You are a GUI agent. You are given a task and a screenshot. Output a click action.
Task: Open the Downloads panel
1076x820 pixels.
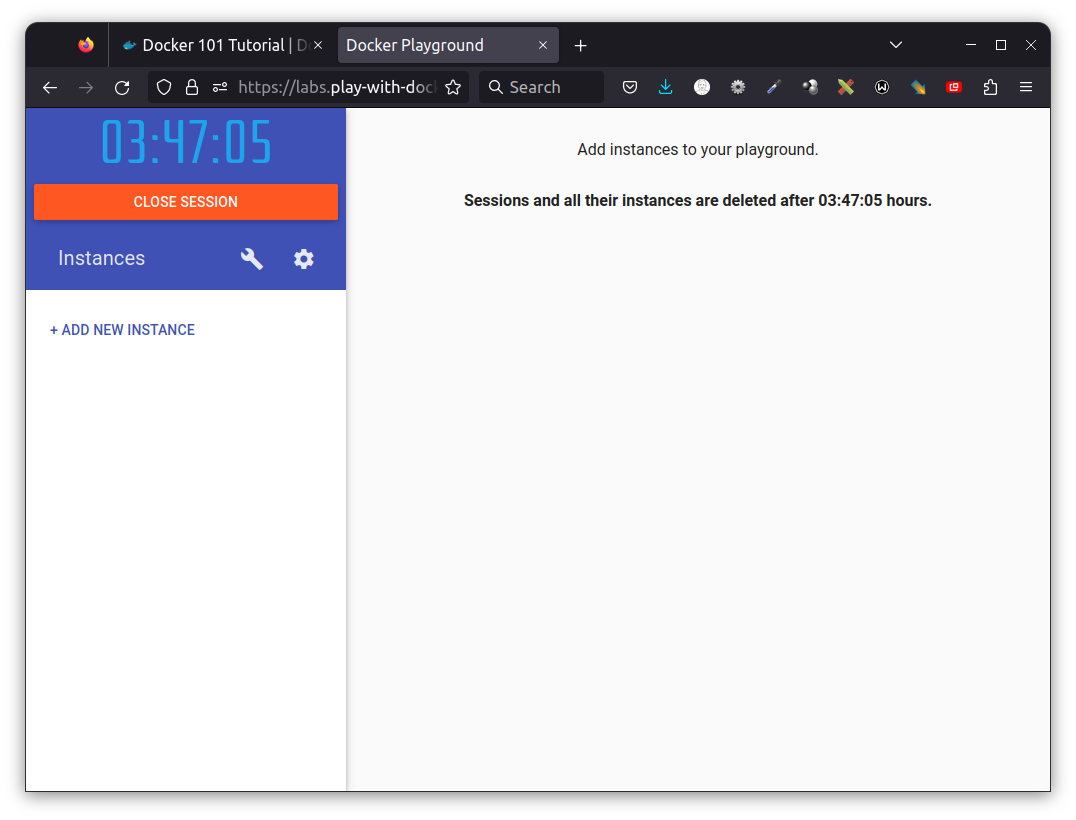click(x=666, y=87)
